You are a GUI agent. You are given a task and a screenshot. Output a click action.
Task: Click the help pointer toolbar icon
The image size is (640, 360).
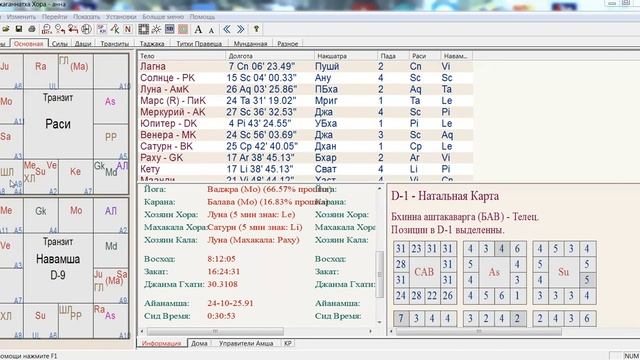tap(256, 29)
